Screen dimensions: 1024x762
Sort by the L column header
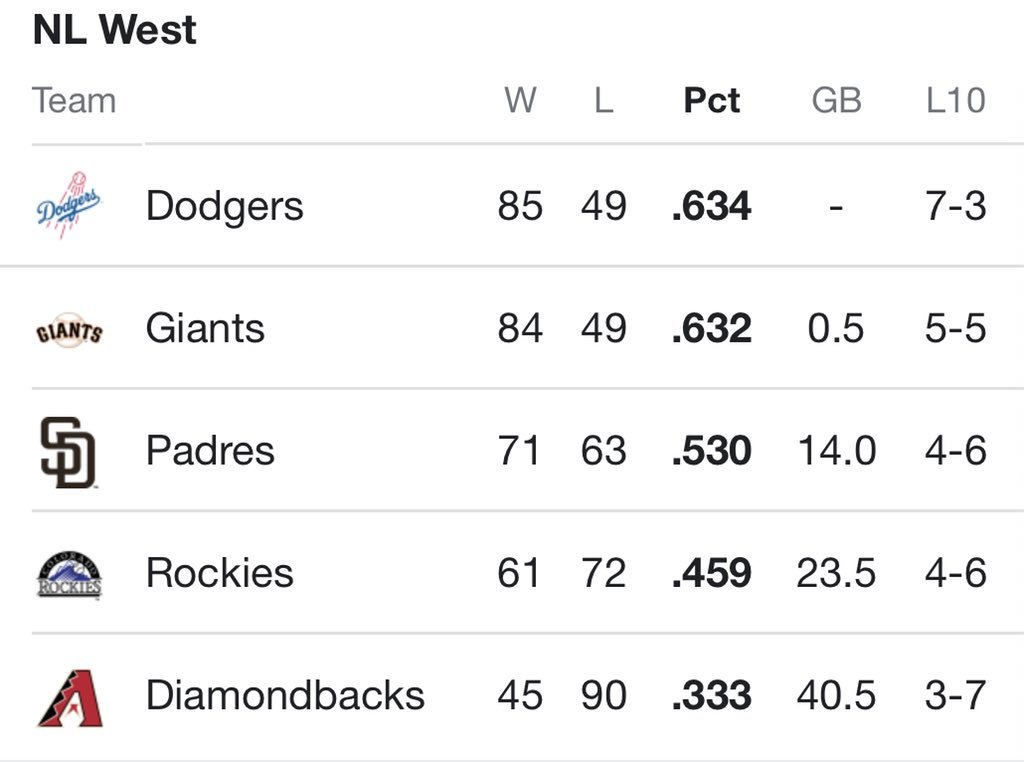[603, 101]
